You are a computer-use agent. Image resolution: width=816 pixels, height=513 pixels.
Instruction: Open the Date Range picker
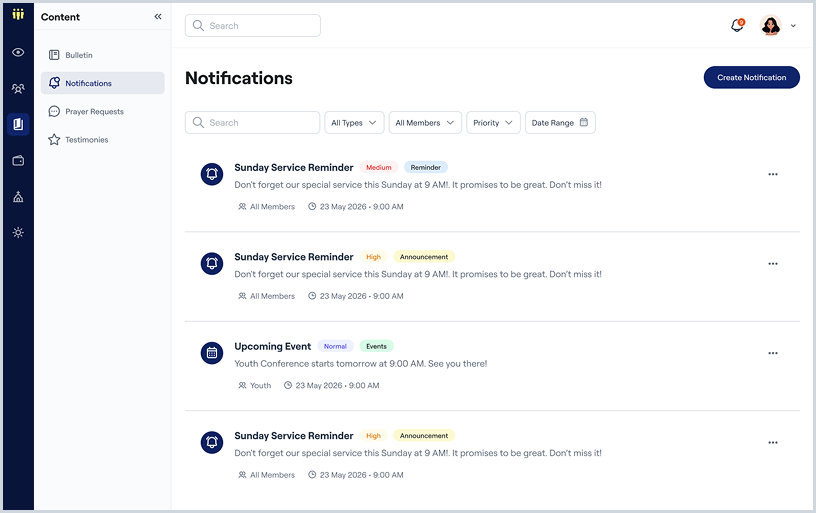[x=560, y=123]
